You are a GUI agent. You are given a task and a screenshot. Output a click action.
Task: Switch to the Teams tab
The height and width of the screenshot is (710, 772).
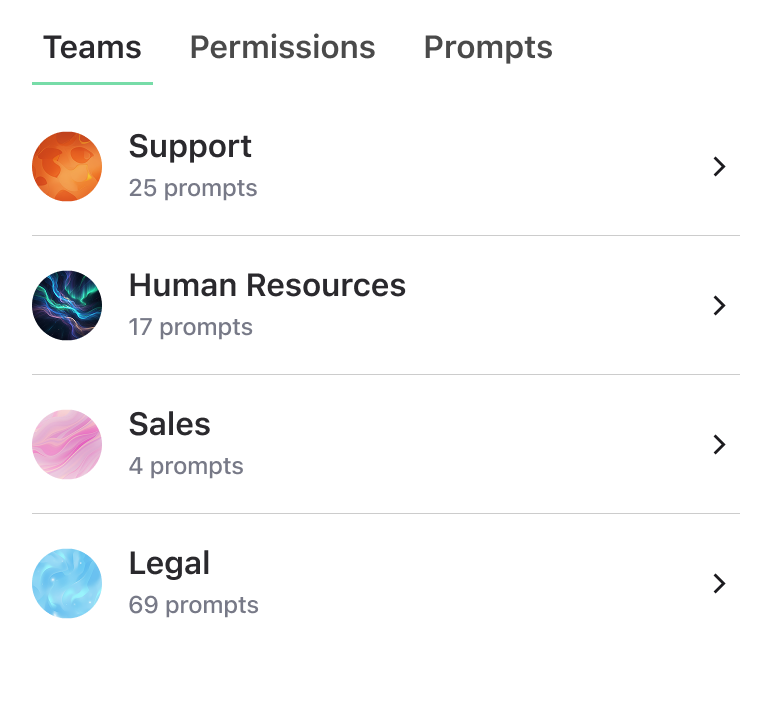pos(92,47)
